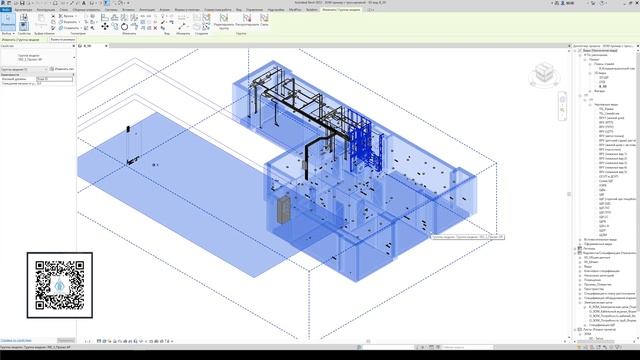Switch to the Вид ribbon tab
This screenshot has height=360, width=640.
point(238,9)
